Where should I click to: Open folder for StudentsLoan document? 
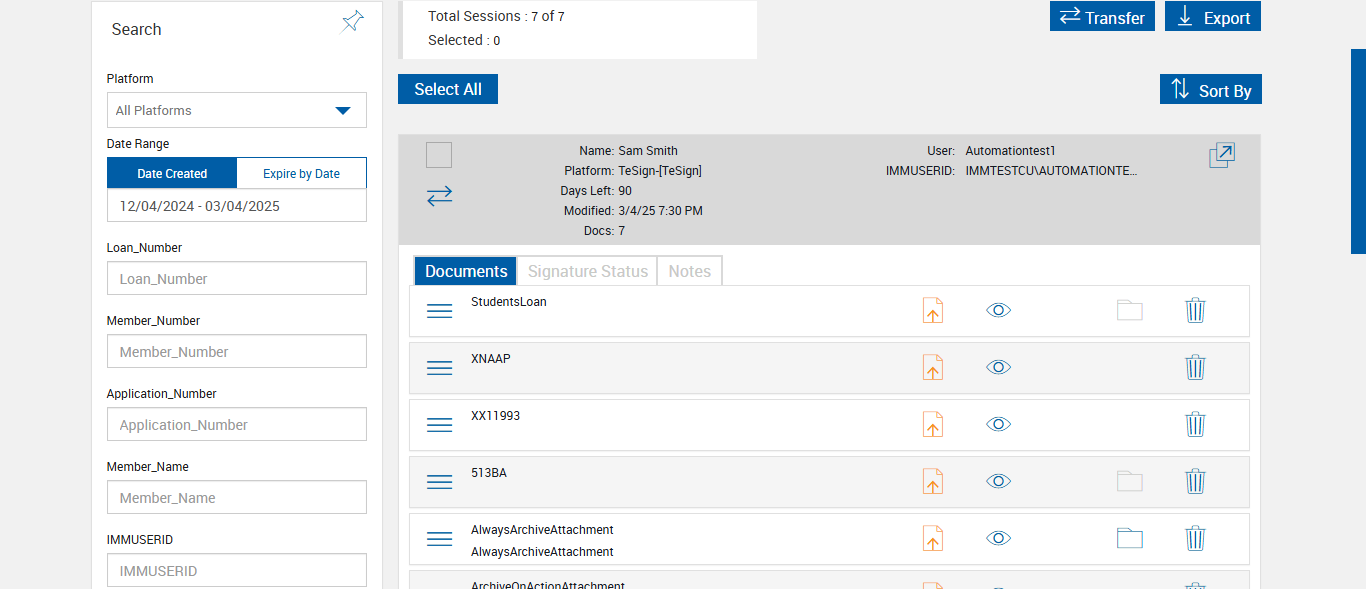coord(1130,310)
